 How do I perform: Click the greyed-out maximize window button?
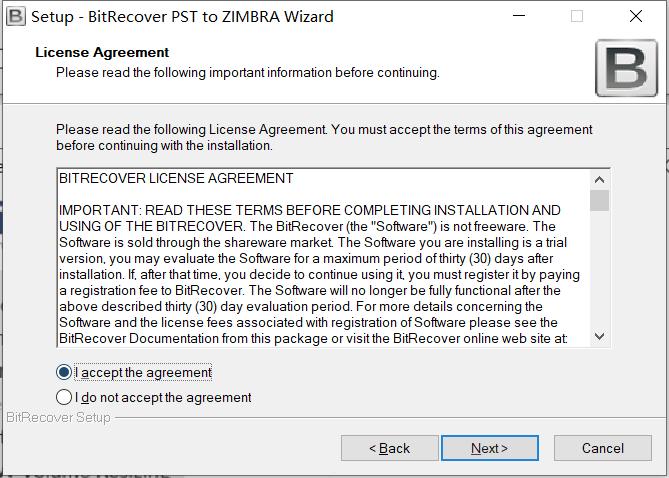577,16
